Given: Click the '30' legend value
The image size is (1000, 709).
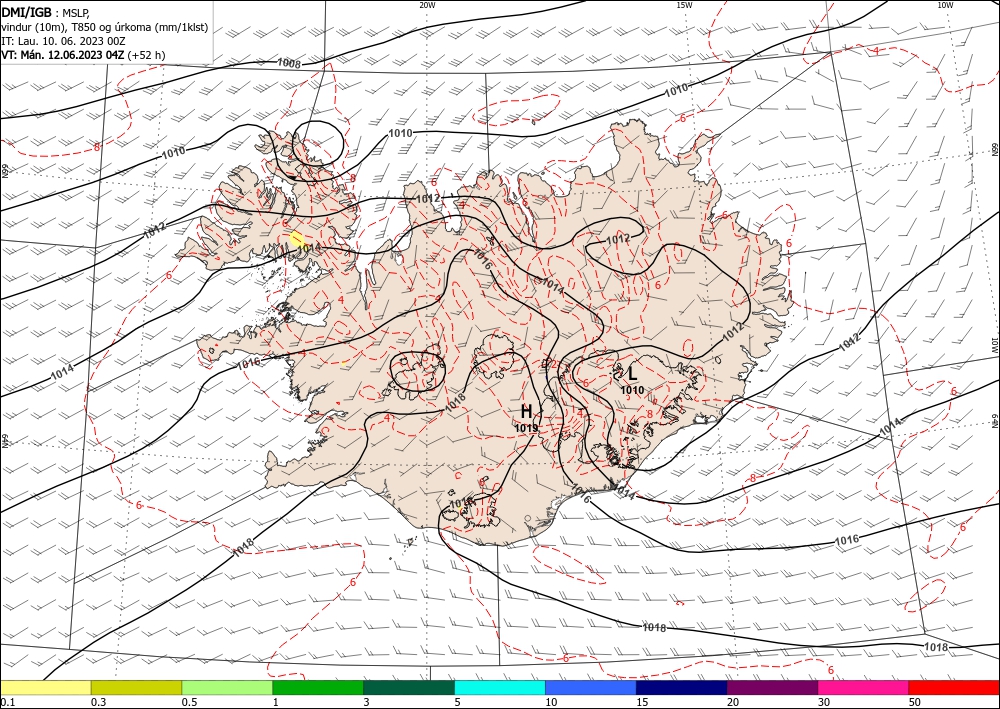Looking at the screenshot, I should coord(824,703).
